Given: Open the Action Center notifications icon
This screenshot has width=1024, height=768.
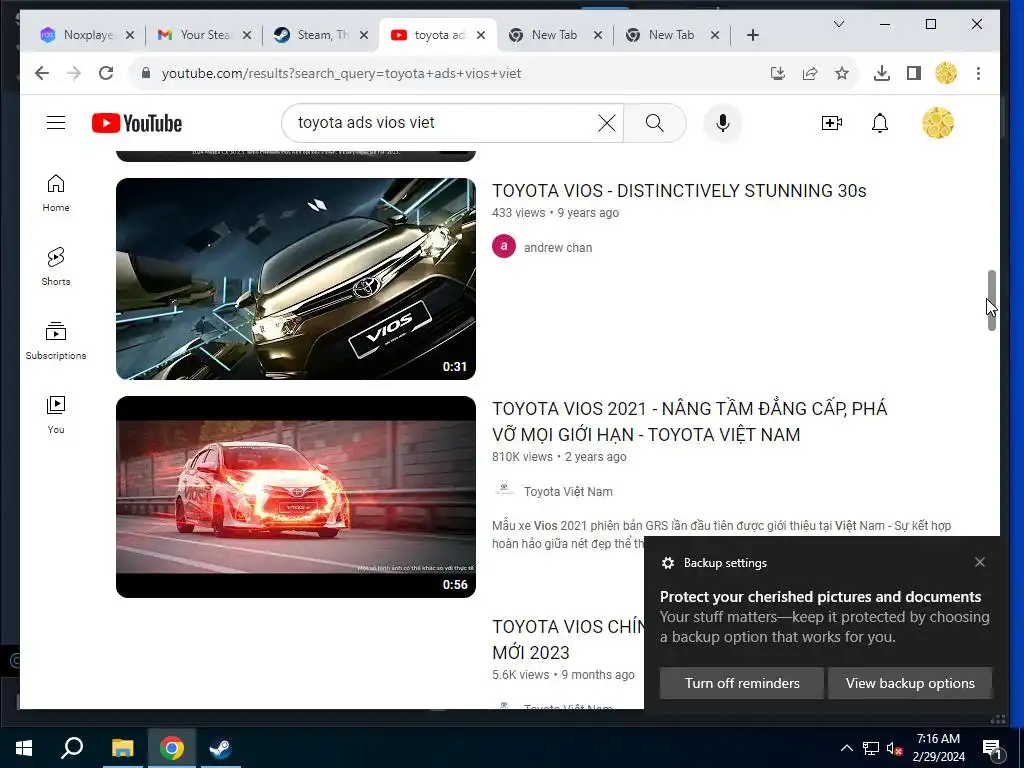Looking at the screenshot, I should click(x=991, y=748).
